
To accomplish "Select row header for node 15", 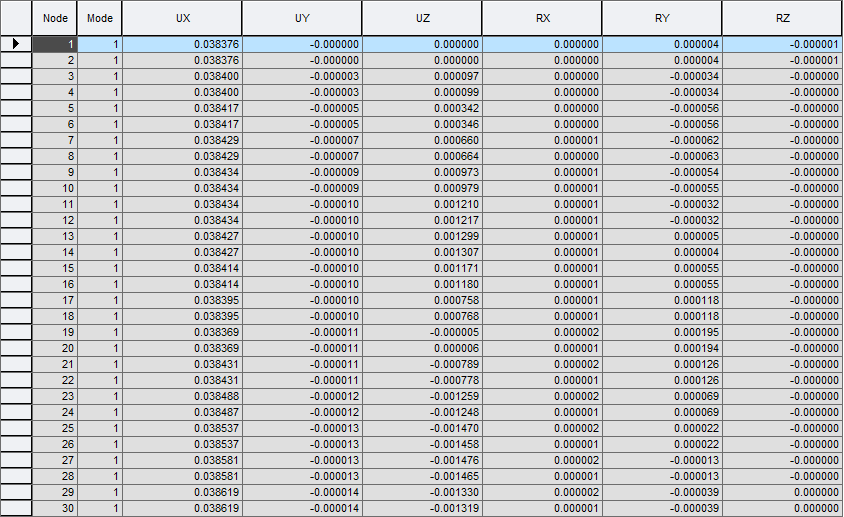I will (x=16, y=268).
